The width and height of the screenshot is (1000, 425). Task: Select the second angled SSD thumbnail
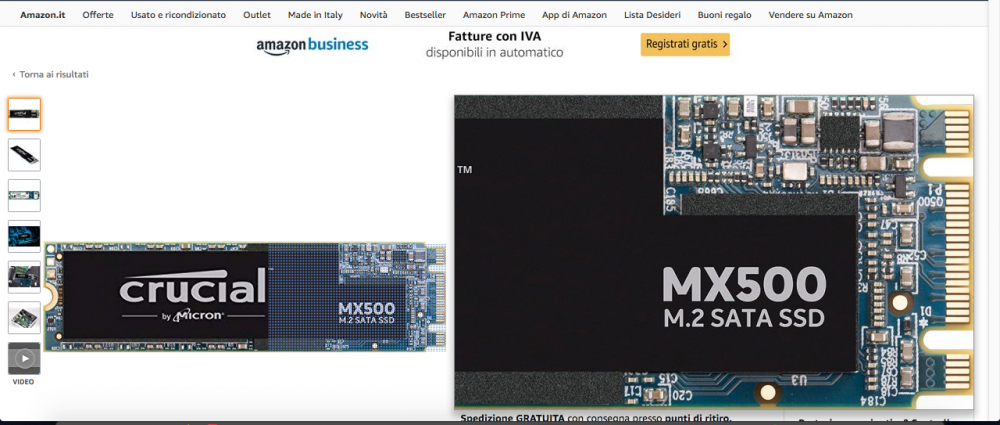pyautogui.click(x=24, y=154)
